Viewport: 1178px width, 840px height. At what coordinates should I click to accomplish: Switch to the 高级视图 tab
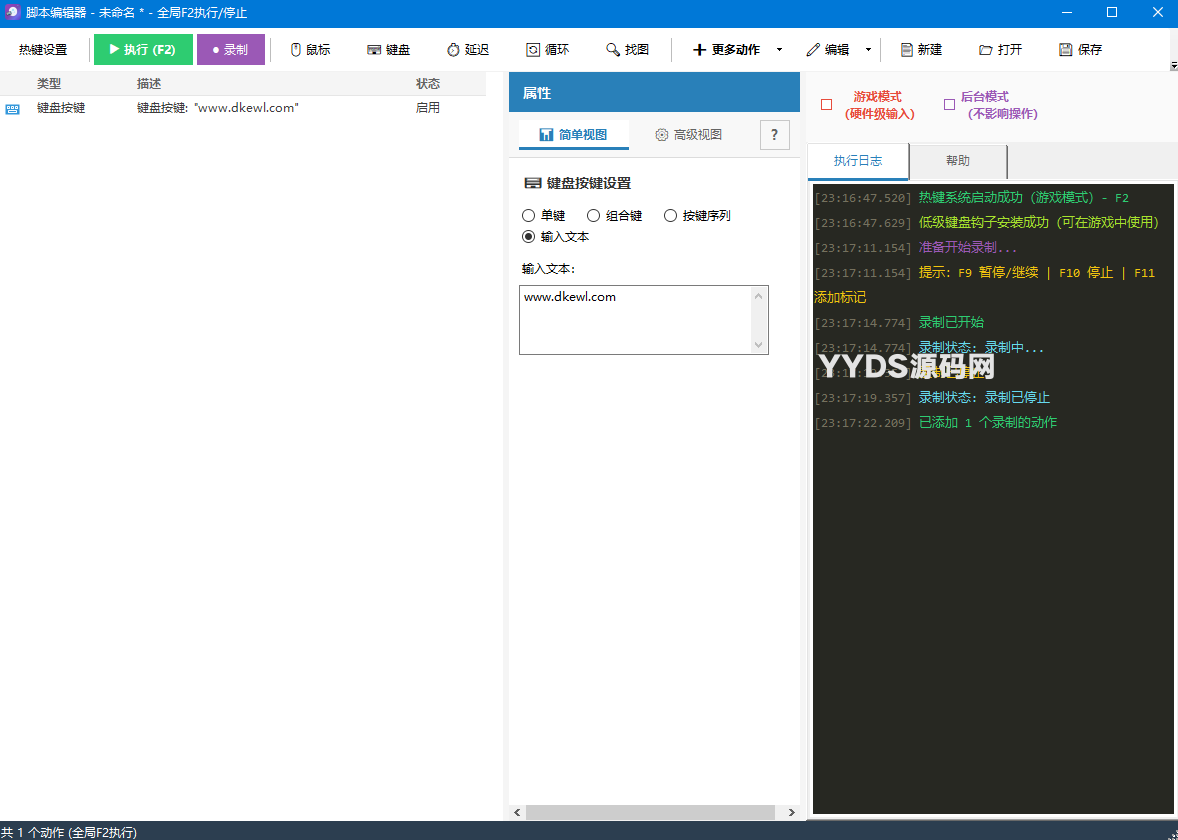[x=688, y=135]
